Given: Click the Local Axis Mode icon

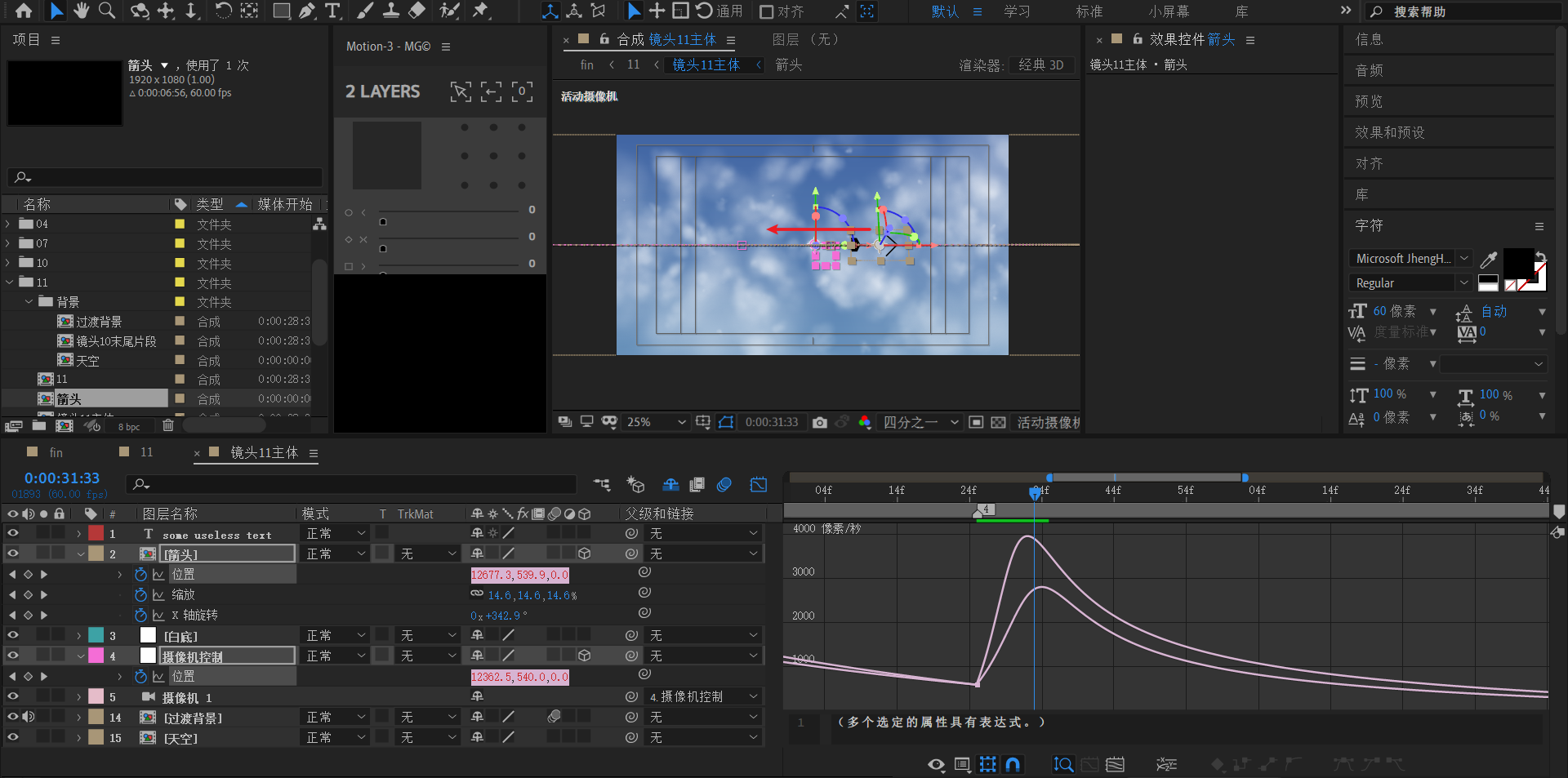Looking at the screenshot, I should 550,11.
